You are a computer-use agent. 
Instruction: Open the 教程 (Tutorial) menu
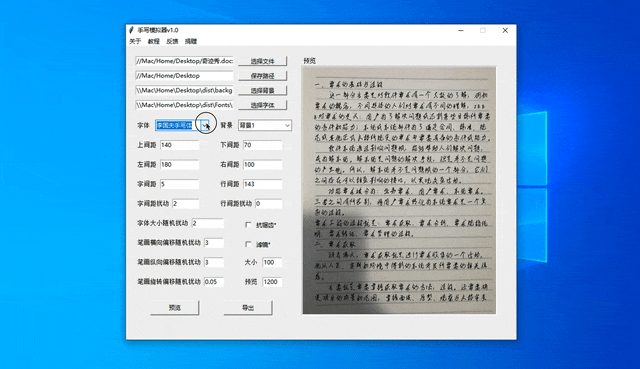153,41
